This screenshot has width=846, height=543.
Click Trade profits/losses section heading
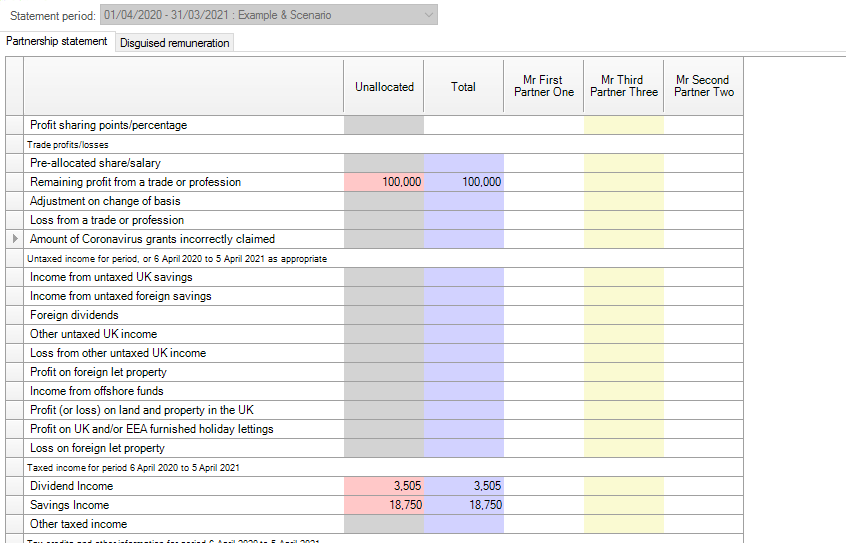pos(68,145)
